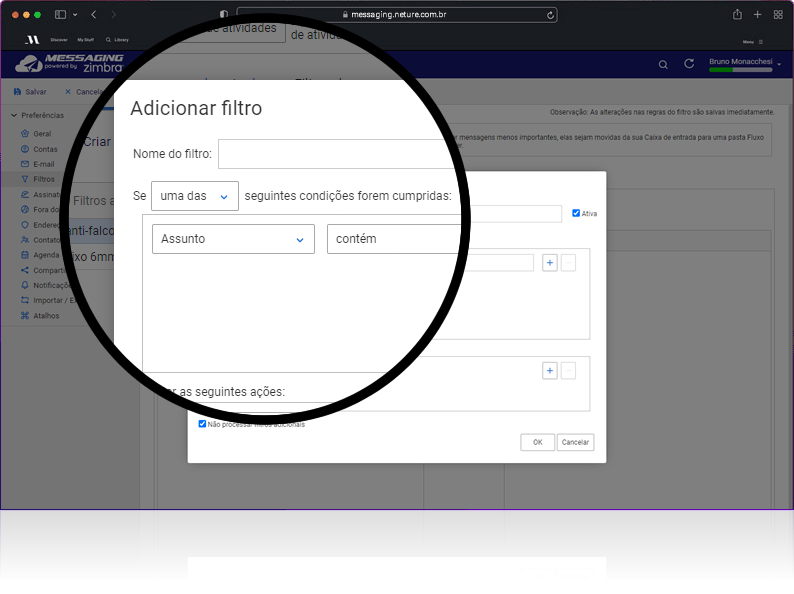Toggle the Safari sidebar icon
The width and height of the screenshot is (794, 594).
[60, 15]
